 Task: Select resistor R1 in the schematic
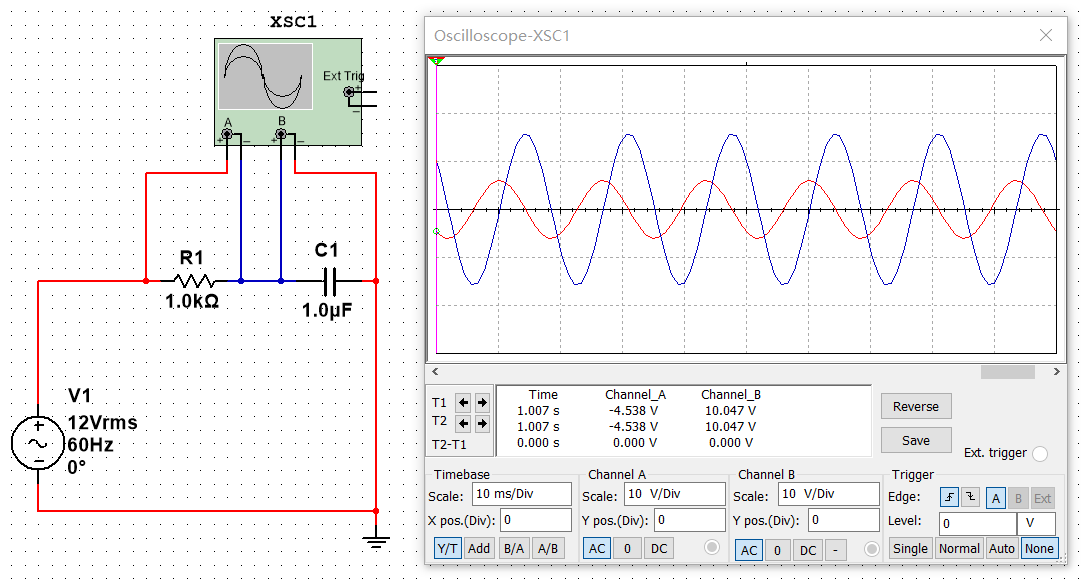click(193, 281)
